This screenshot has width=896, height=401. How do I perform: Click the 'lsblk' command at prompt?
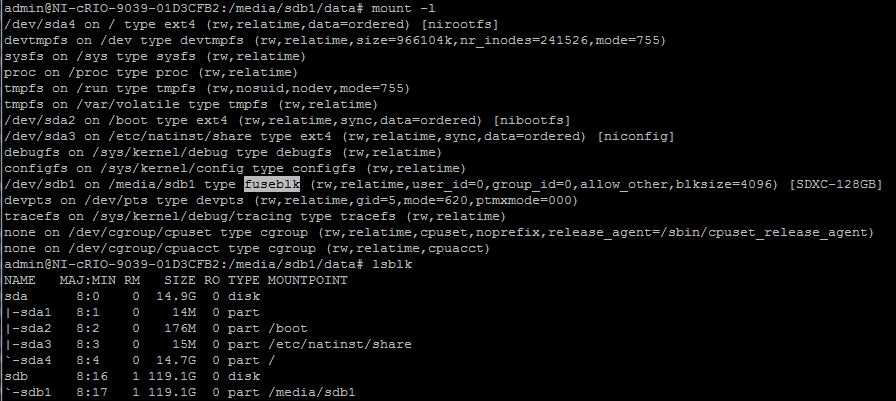coord(392,264)
